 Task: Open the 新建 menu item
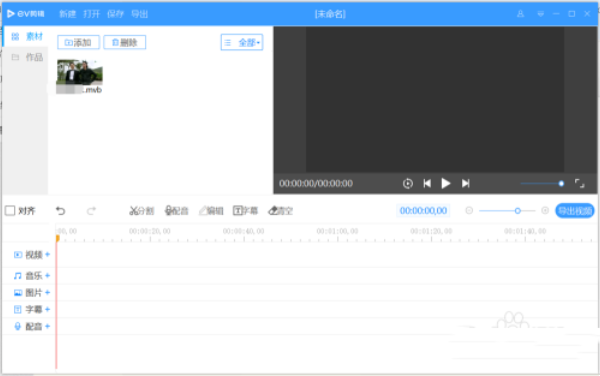click(x=67, y=14)
